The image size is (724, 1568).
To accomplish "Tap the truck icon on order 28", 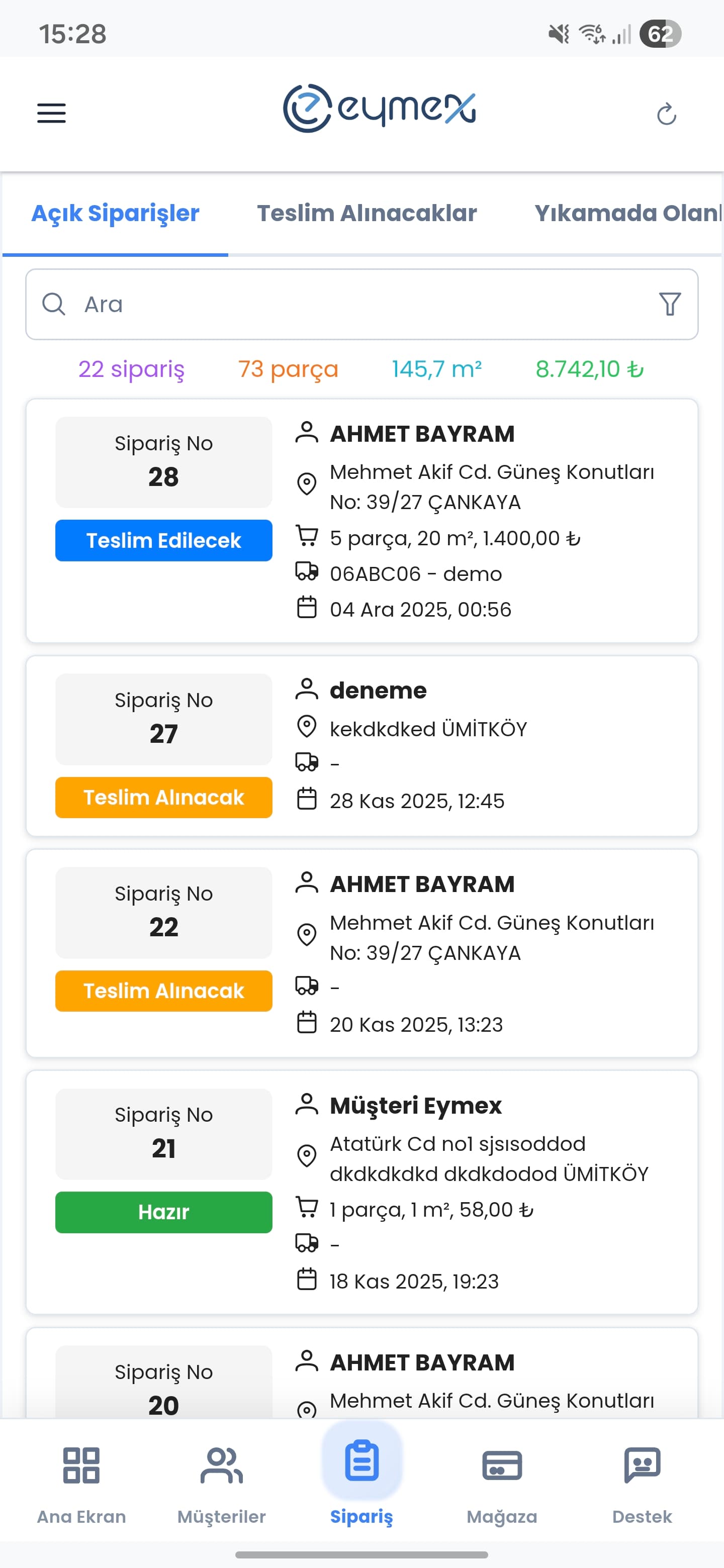I will tap(308, 573).
